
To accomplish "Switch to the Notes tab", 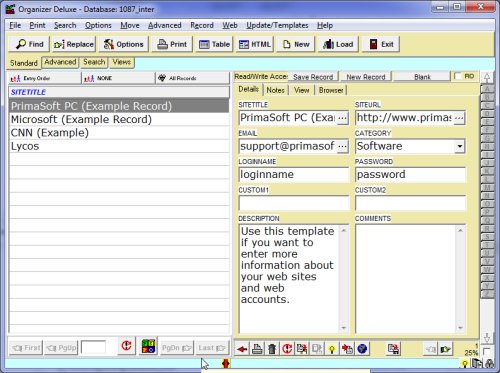I will [275, 90].
